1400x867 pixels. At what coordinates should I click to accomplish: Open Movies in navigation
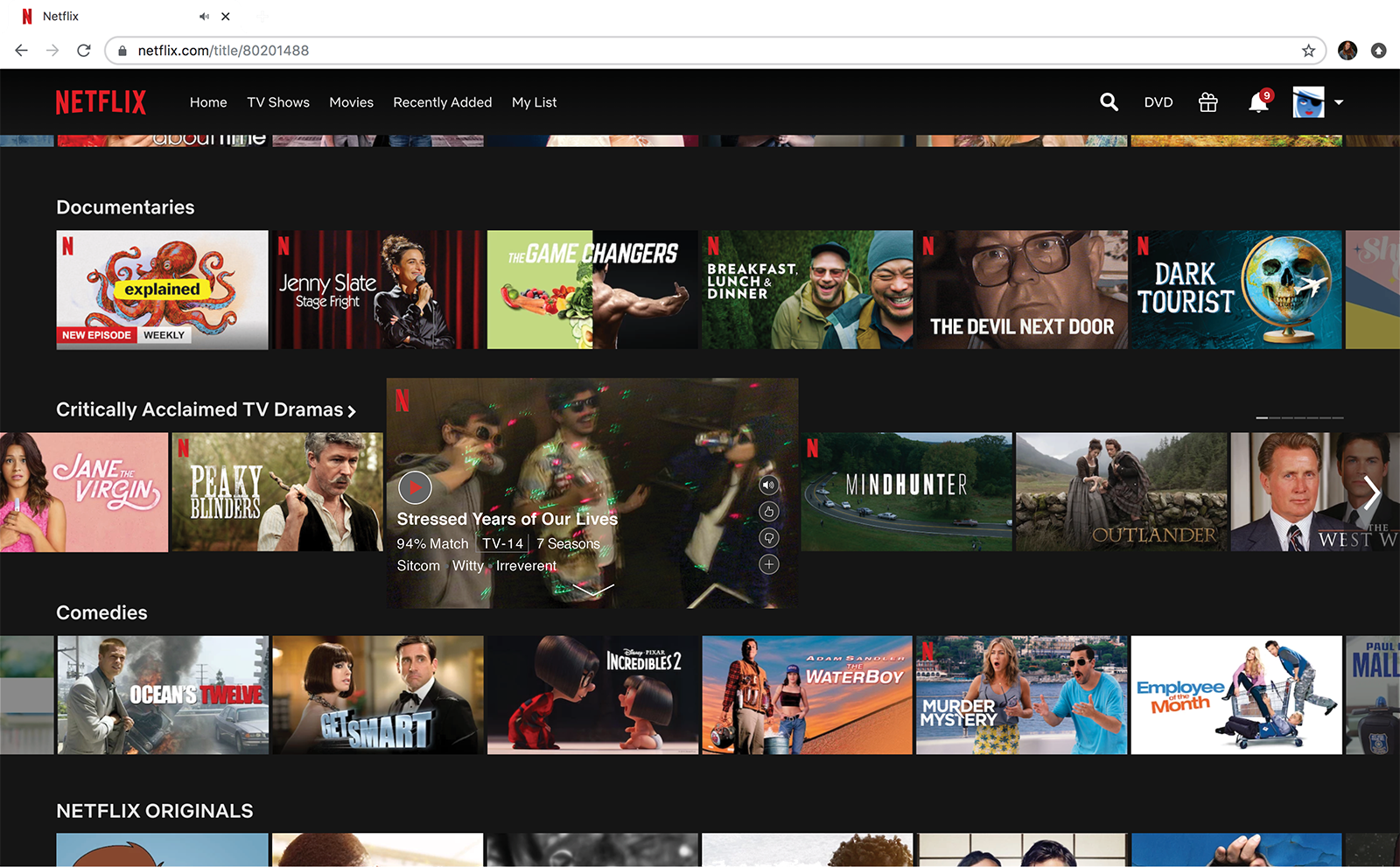pos(352,102)
